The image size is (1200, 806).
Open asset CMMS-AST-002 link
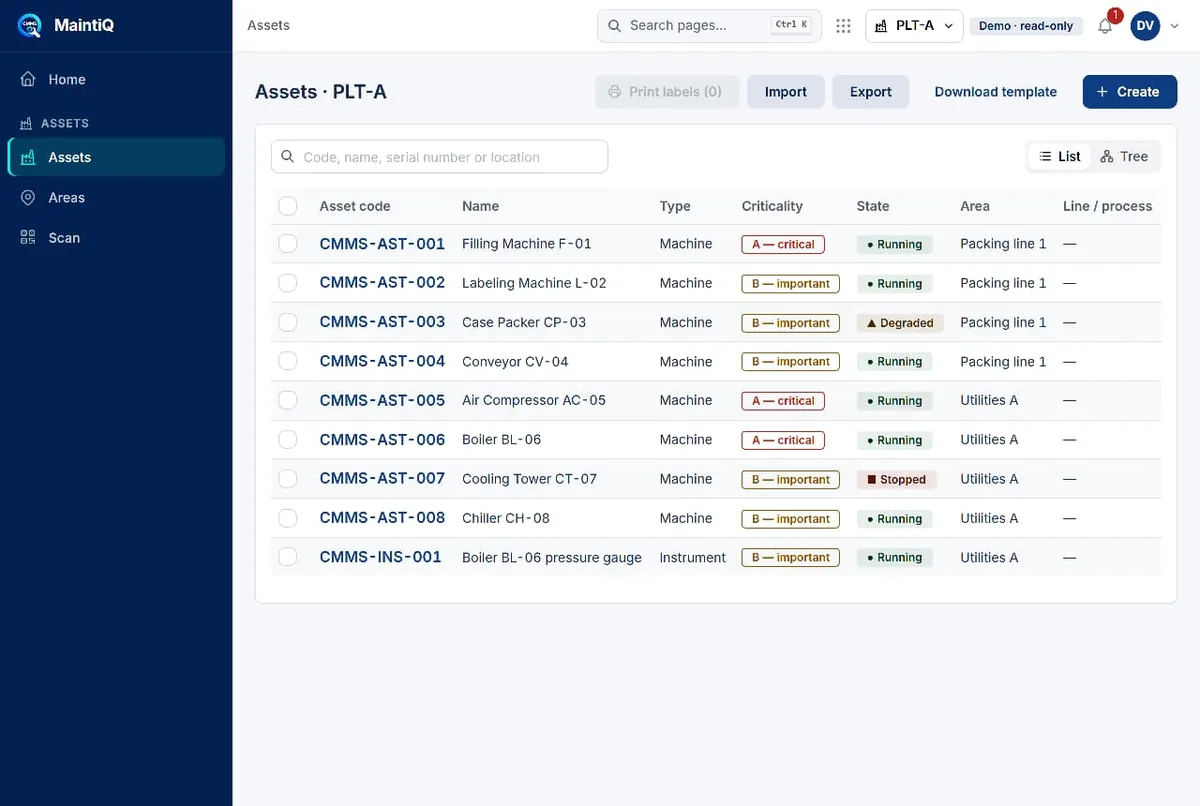point(382,283)
